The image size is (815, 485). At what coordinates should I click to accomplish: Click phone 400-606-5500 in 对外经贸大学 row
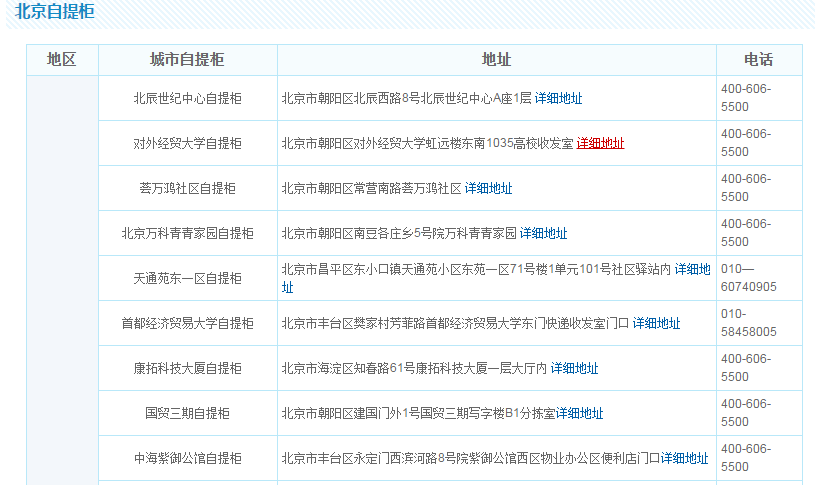746,143
